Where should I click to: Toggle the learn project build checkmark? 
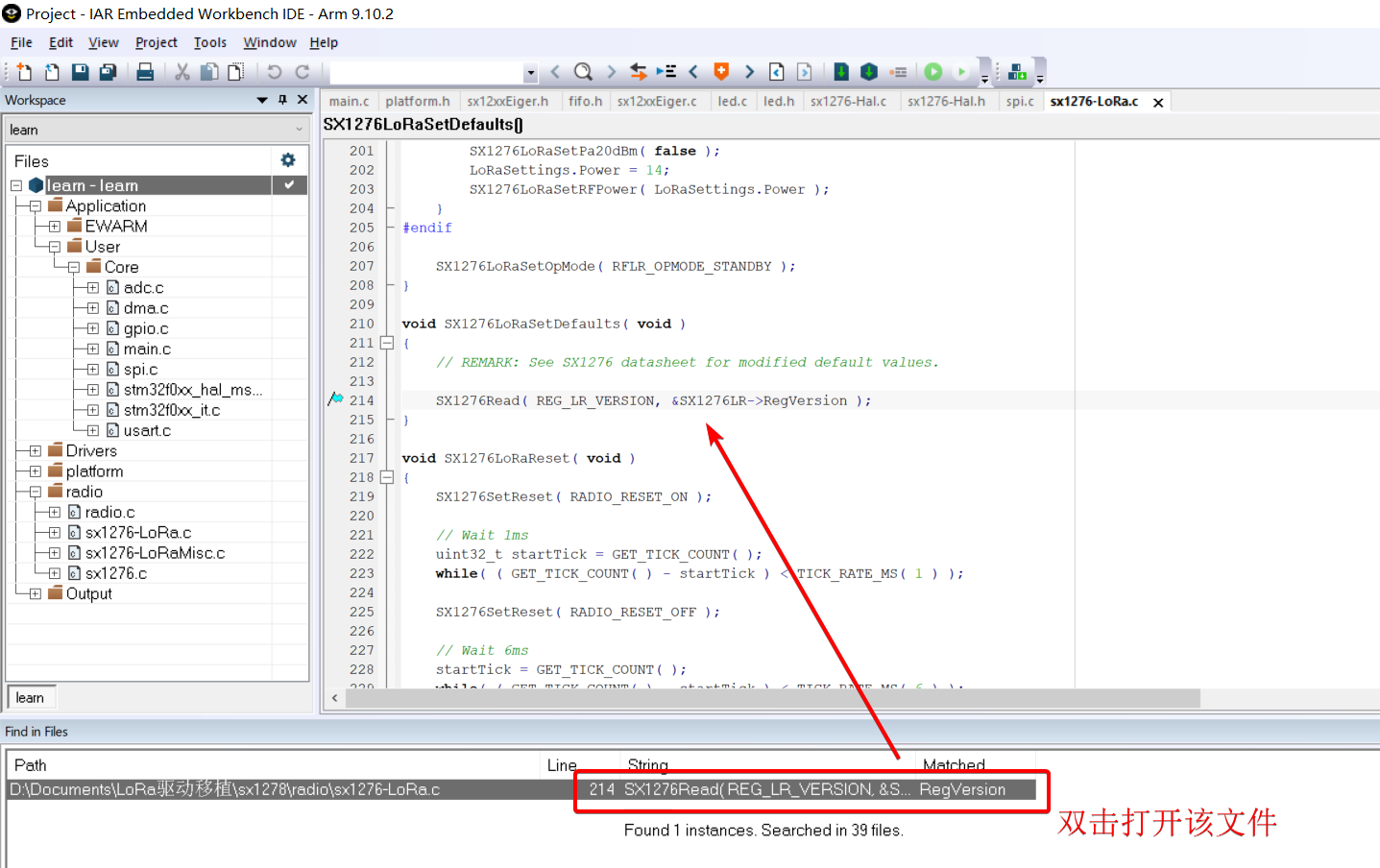coord(289,184)
